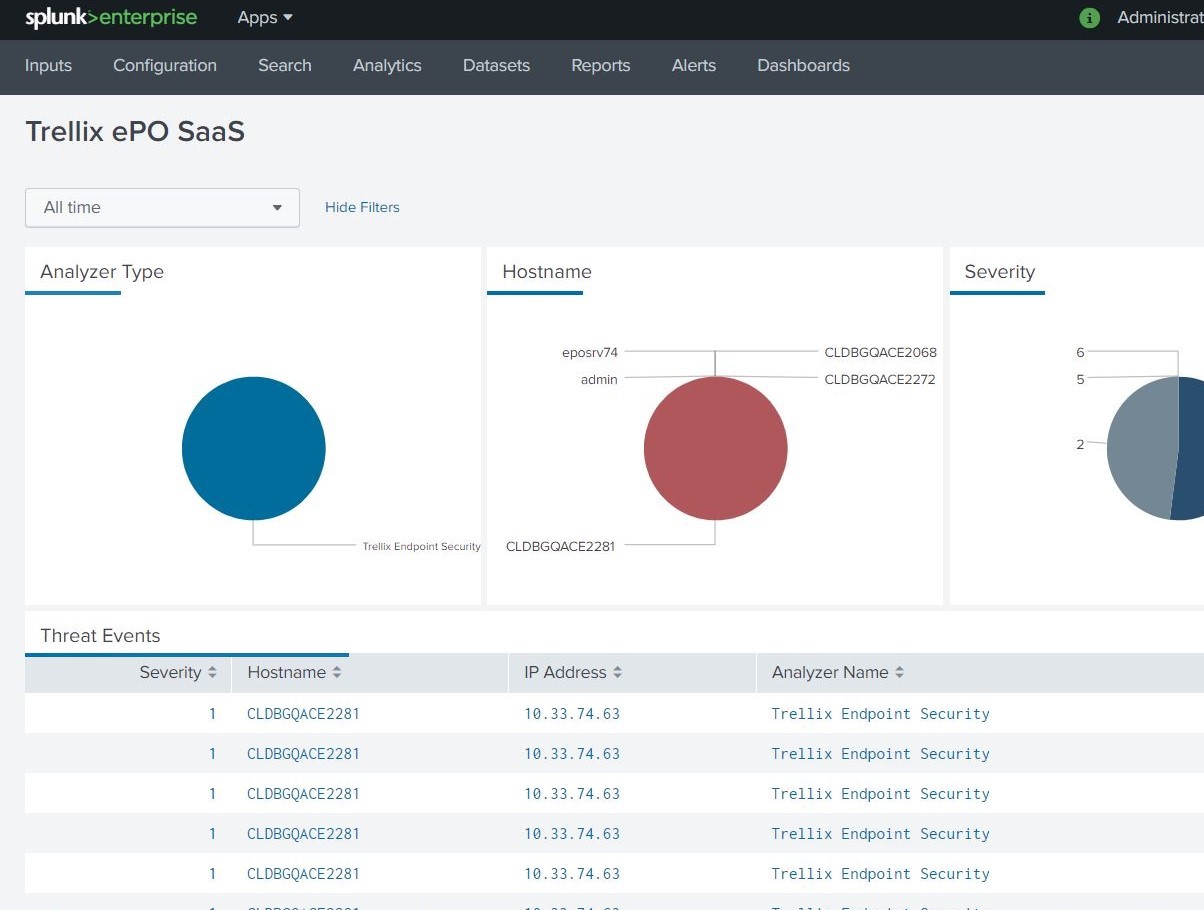This screenshot has width=1204, height=910.
Task: Click the Splunk enterprise logo
Action: tap(111, 18)
